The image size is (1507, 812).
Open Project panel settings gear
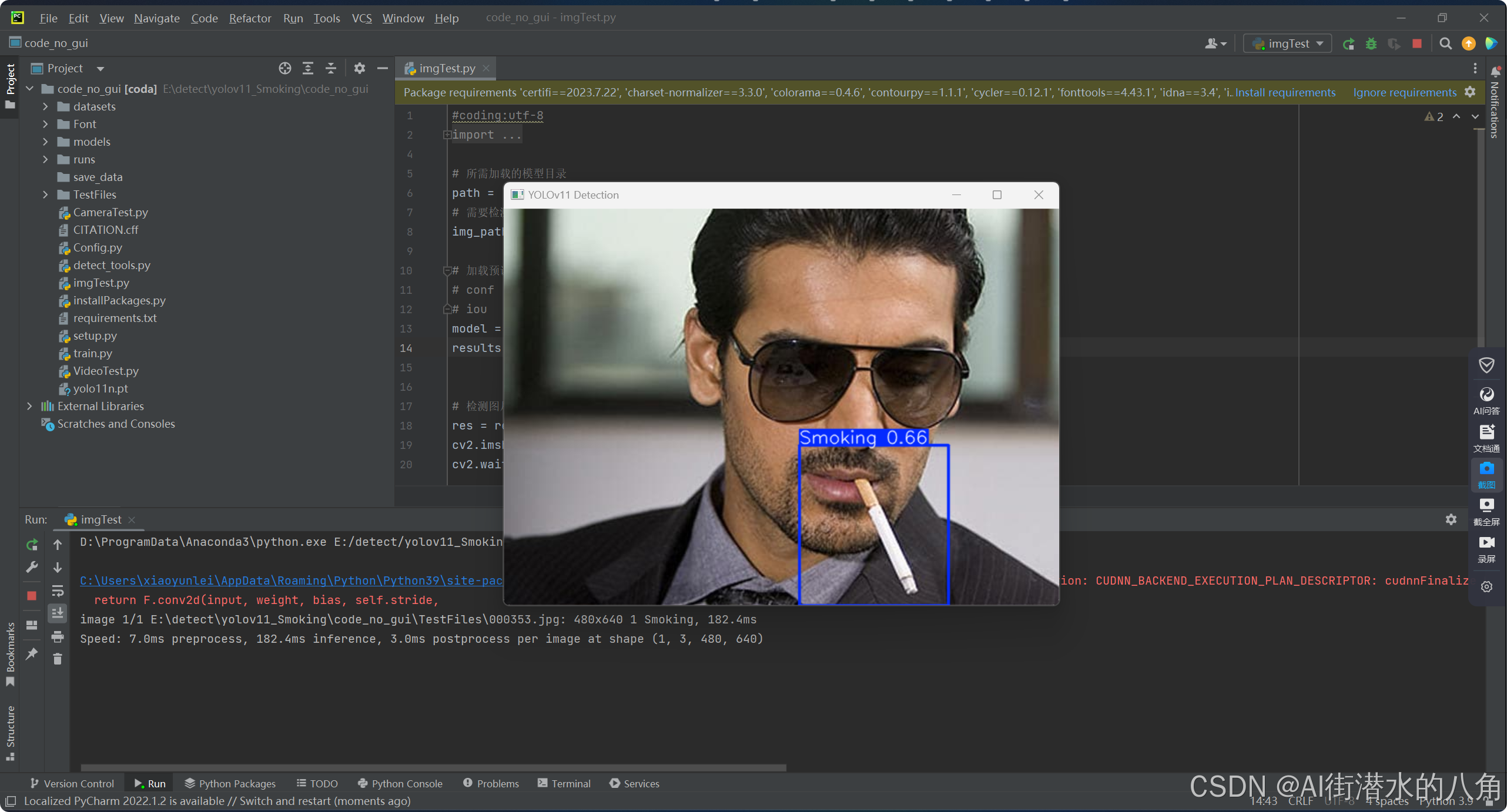coord(359,69)
